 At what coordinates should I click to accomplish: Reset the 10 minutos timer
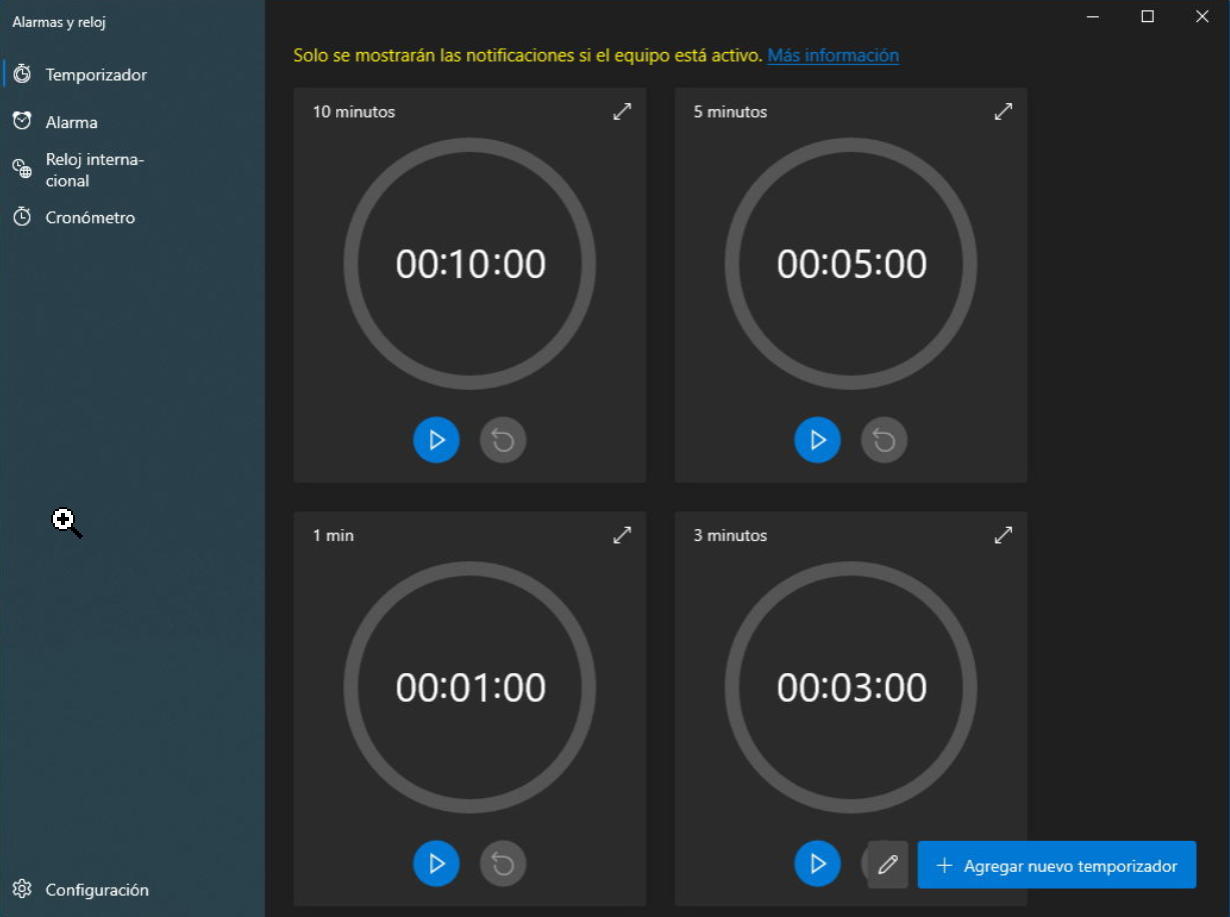(502, 440)
